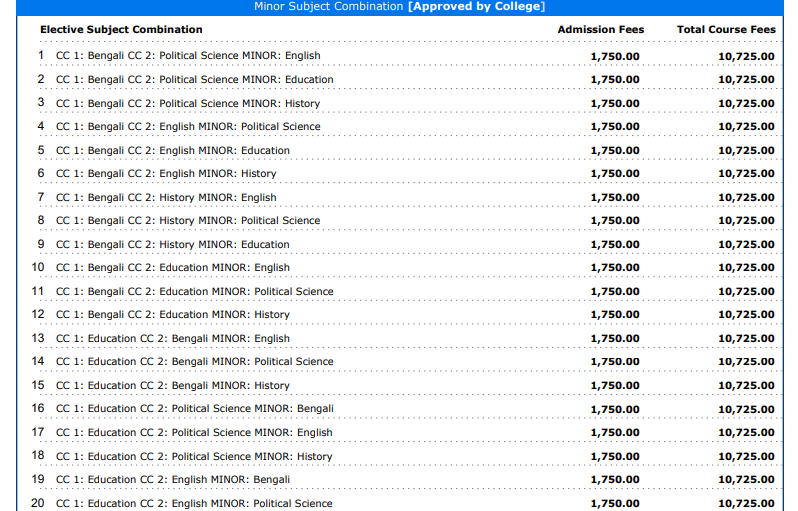Click the total course fees in row 10
This screenshot has height=511, width=798.
746,268
